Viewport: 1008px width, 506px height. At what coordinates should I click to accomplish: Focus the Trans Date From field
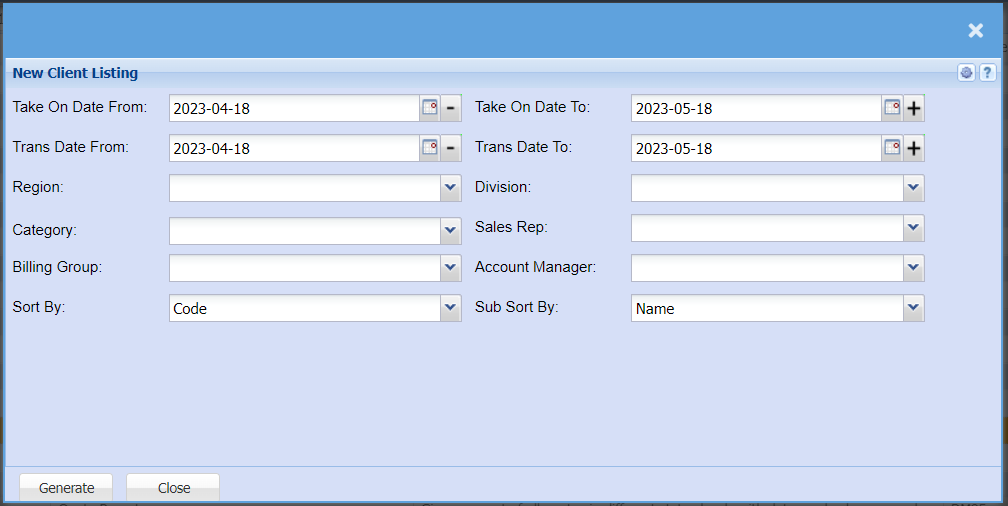[x=295, y=148]
